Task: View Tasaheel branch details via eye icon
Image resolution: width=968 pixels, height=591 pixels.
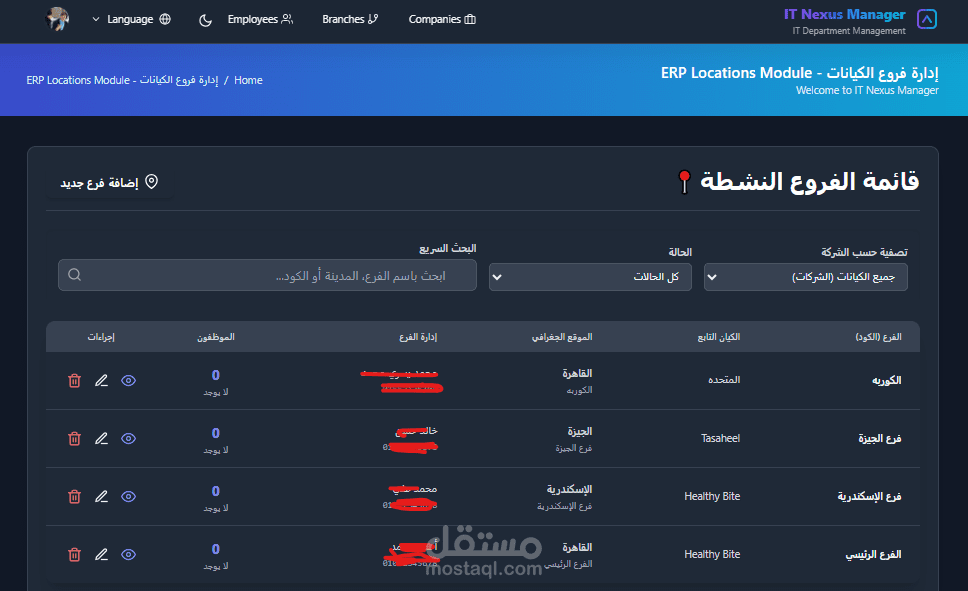Action: (128, 438)
